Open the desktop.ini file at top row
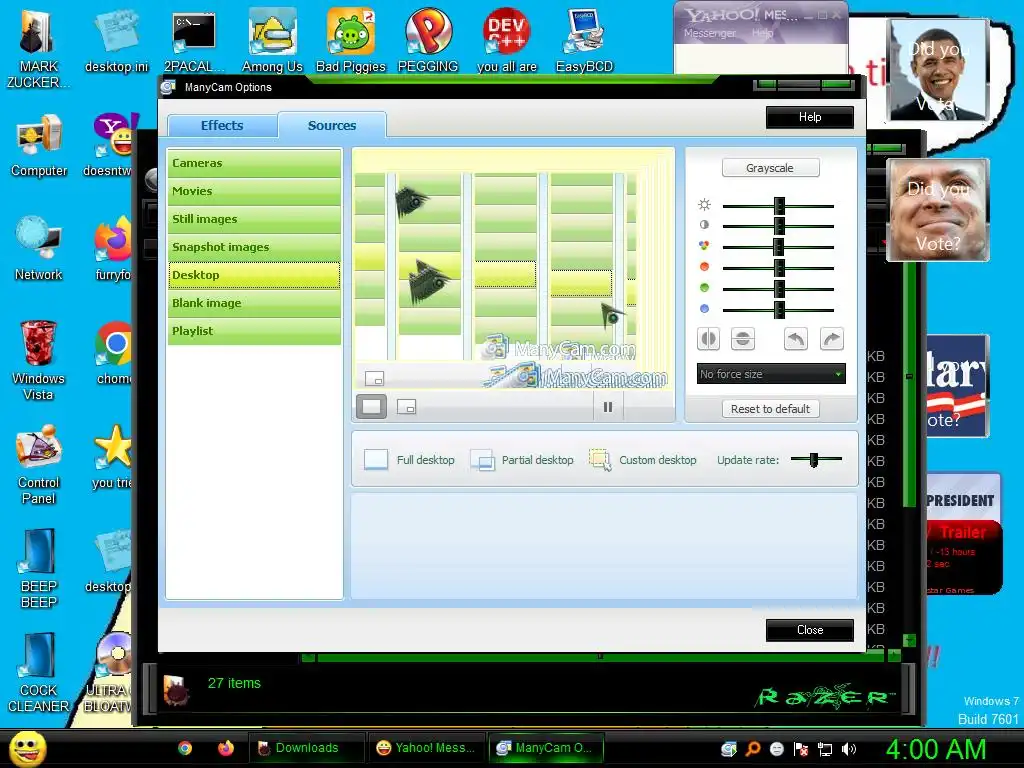The height and width of the screenshot is (768, 1024). (x=116, y=42)
